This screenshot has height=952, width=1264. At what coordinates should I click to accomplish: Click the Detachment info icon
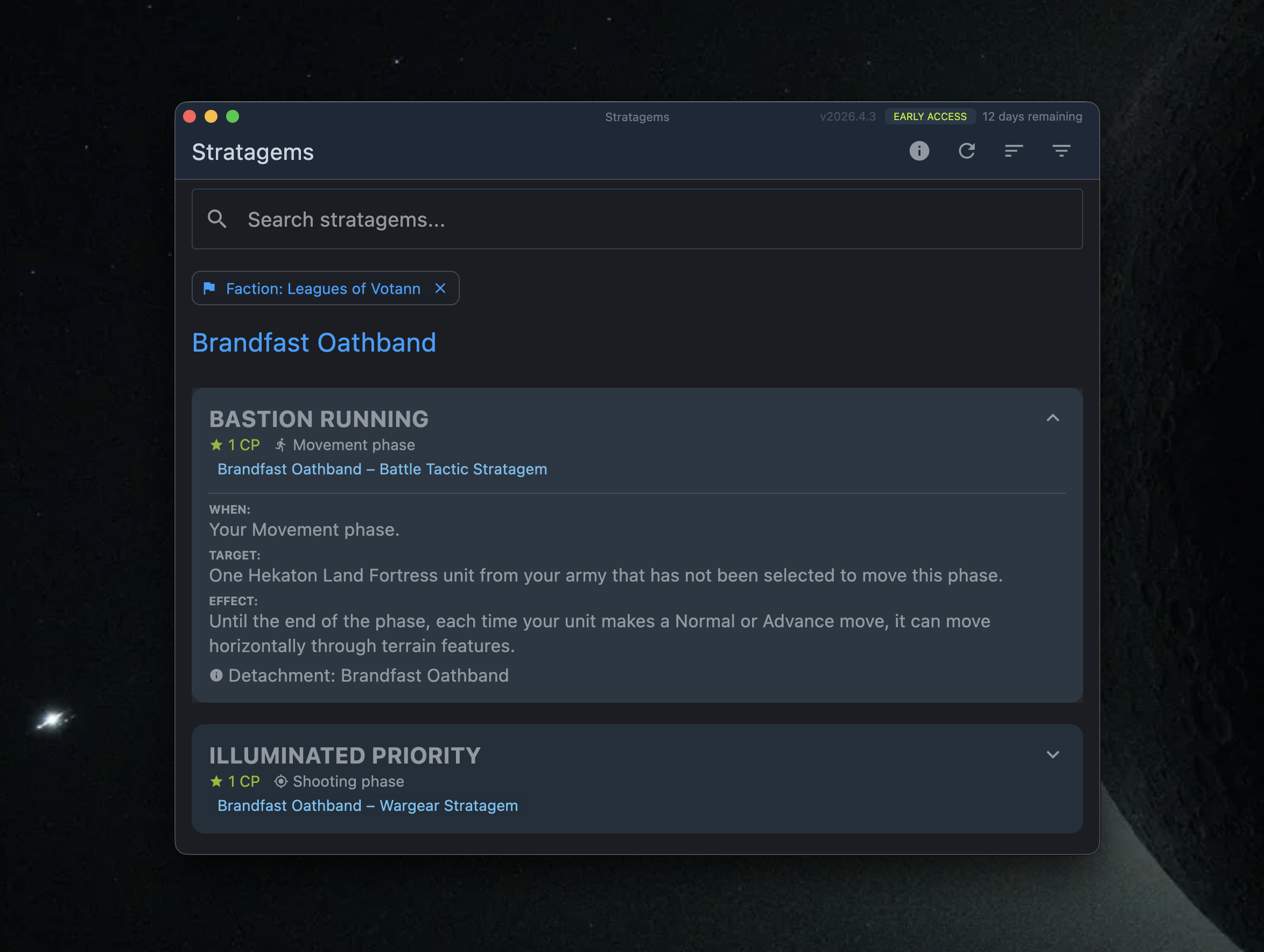(216, 675)
